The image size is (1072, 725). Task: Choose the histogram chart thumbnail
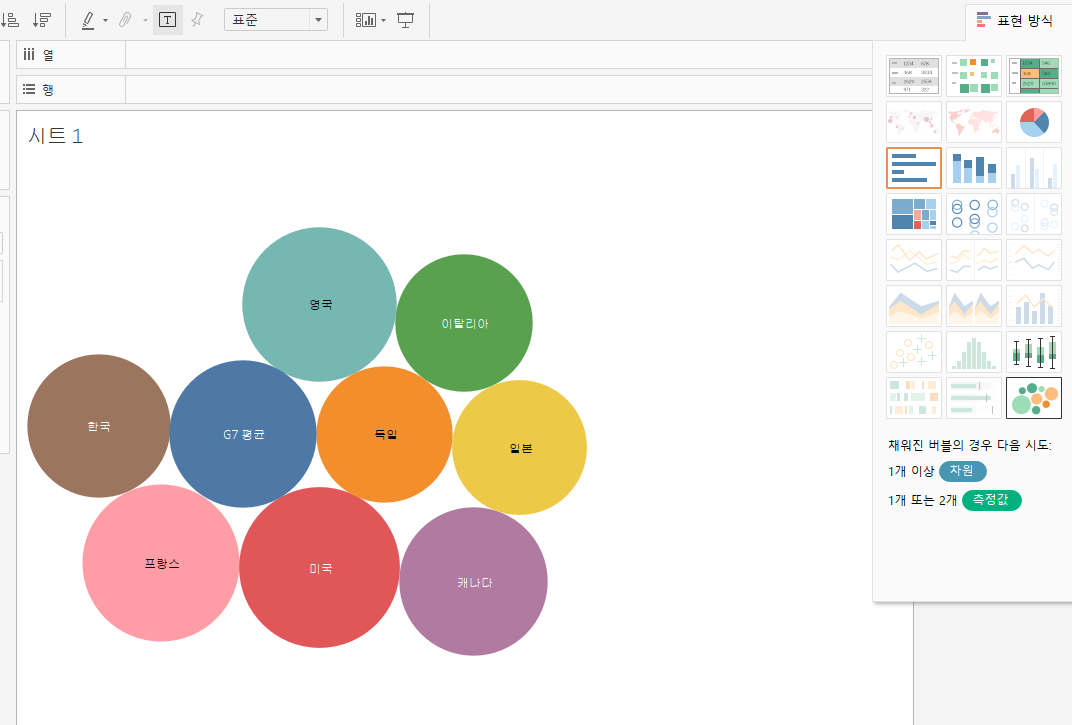click(974, 352)
